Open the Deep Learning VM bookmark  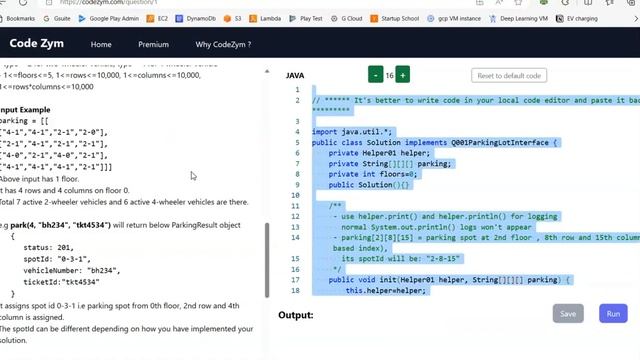(x=518, y=18)
